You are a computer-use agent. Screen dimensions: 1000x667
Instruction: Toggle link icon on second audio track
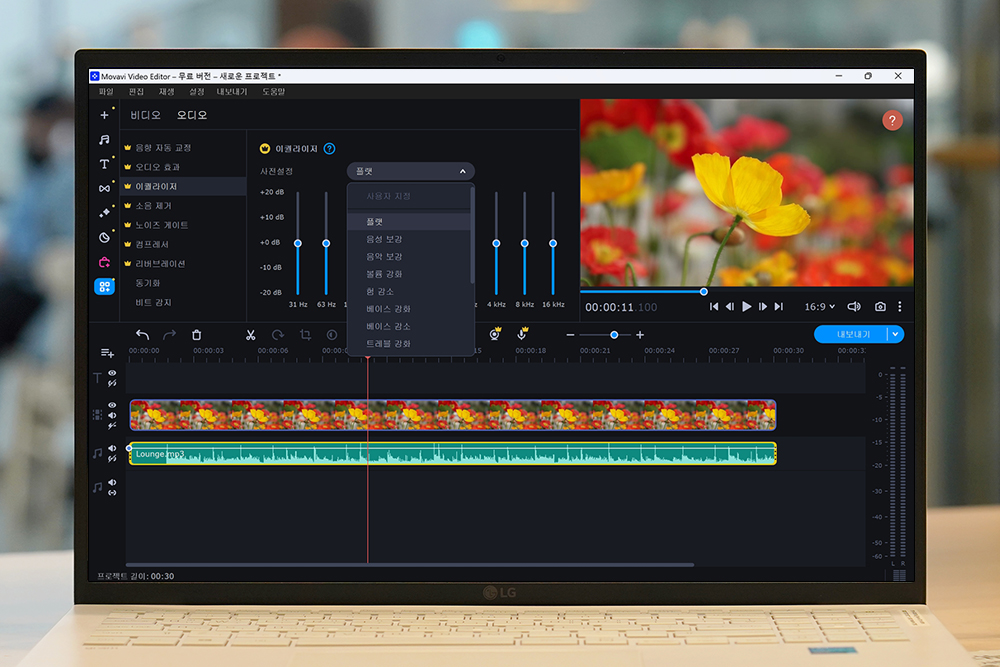tap(112, 492)
